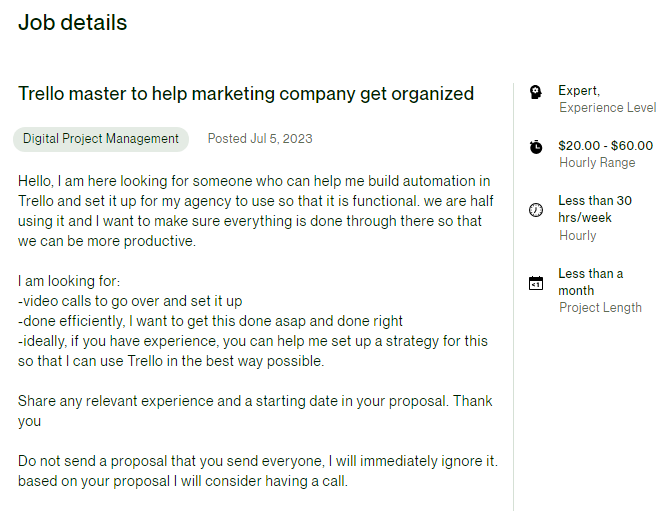Screen dimensions: 667x511
Task: Click the Share any relevant experience paragraph
Action: pos(255,411)
